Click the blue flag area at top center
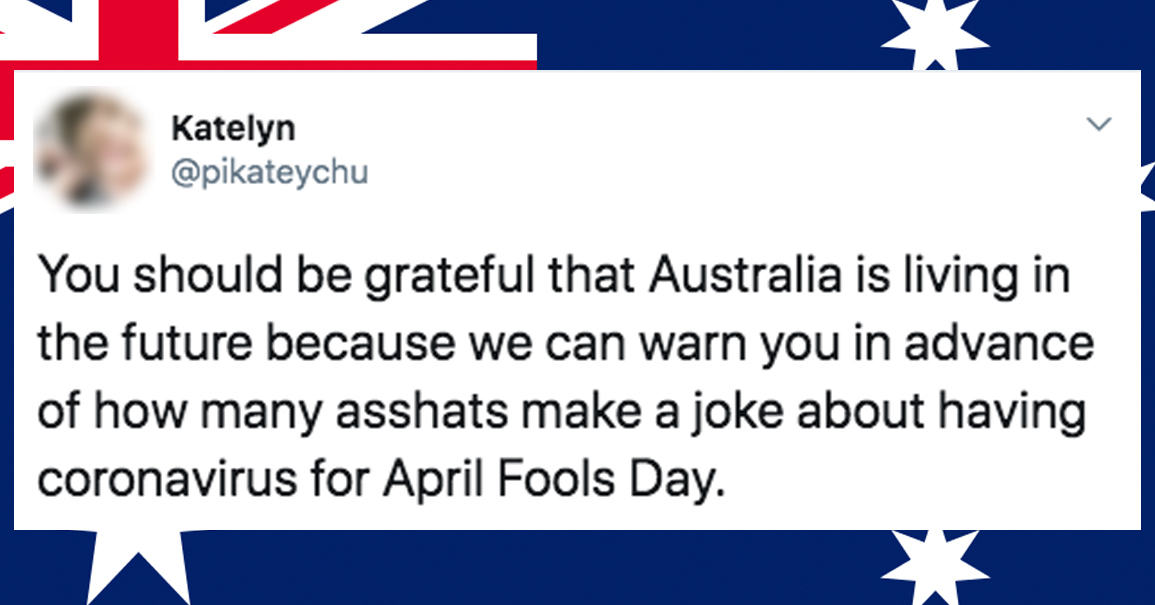This screenshot has width=1155, height=605. tap(700, 35)
